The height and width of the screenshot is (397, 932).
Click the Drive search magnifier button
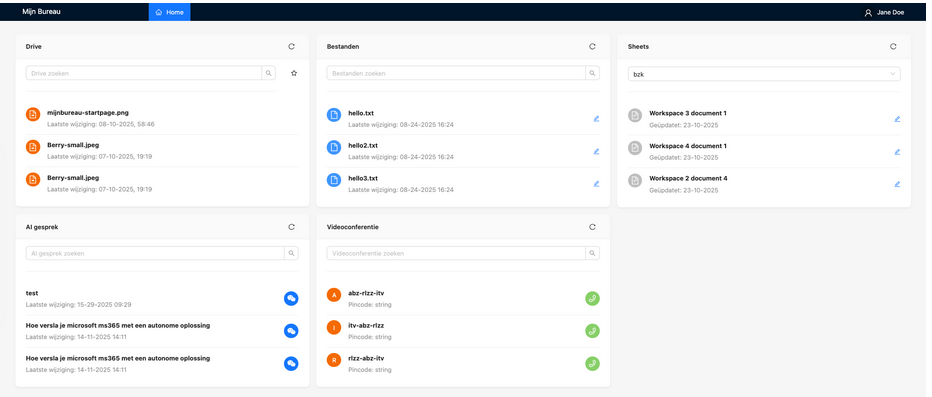(269, 73)
